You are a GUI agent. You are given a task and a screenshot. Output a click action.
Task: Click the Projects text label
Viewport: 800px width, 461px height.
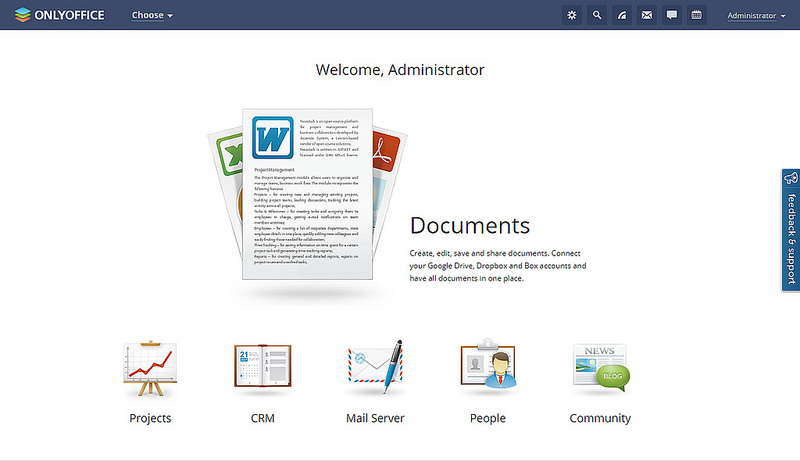click(150, 418)
